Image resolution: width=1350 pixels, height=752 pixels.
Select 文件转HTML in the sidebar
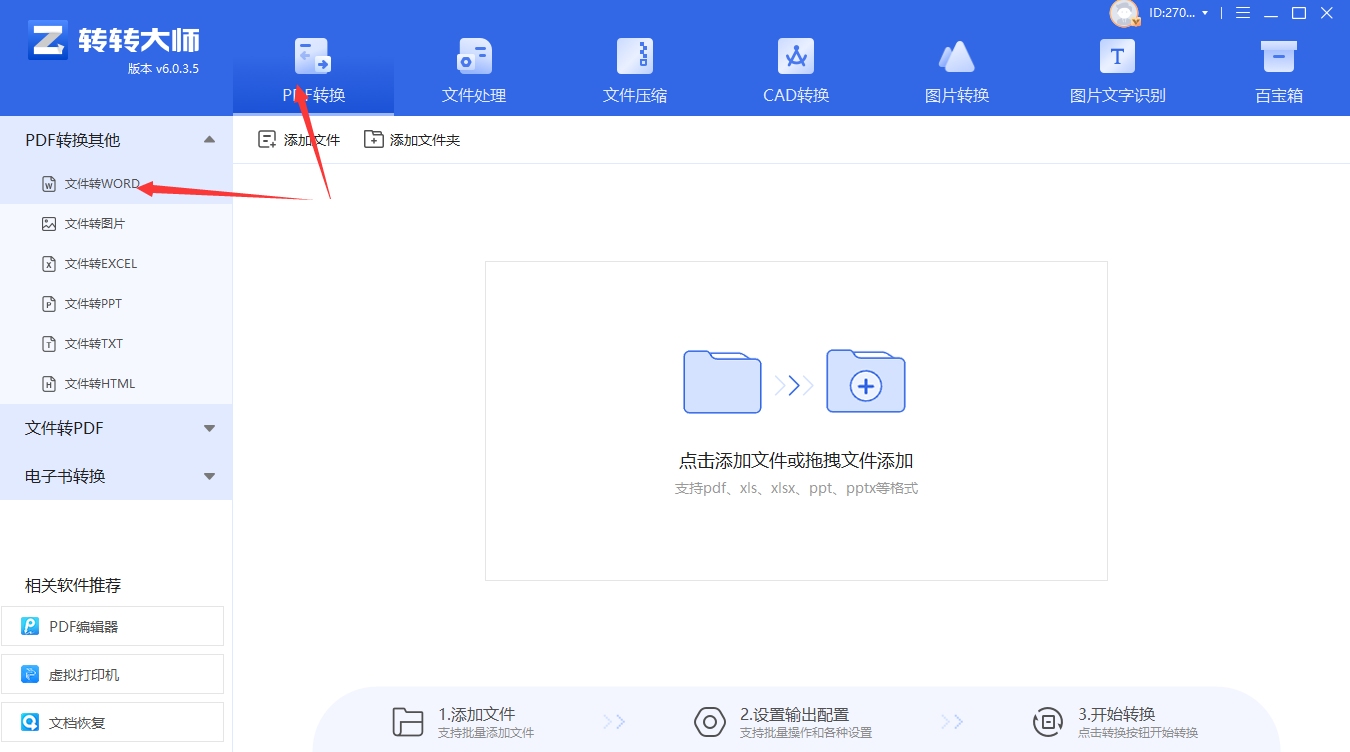pyautogui.click(x=116, y=384)
